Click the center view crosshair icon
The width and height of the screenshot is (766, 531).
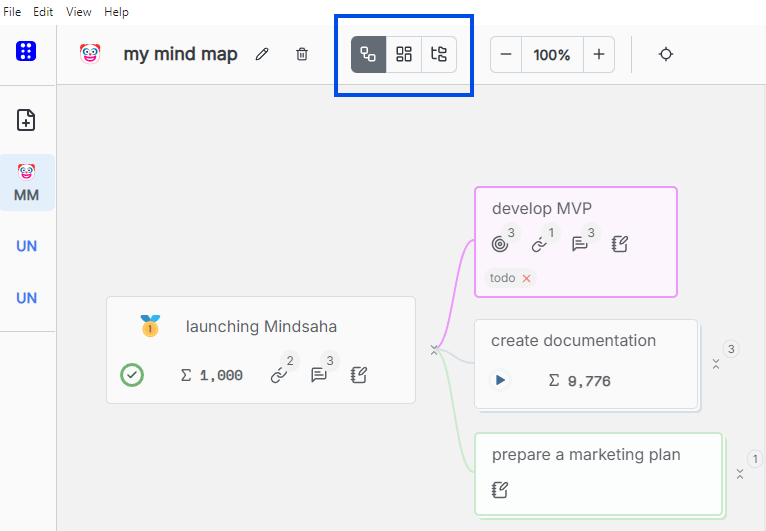pyautogui.click(x=666, y=54)
